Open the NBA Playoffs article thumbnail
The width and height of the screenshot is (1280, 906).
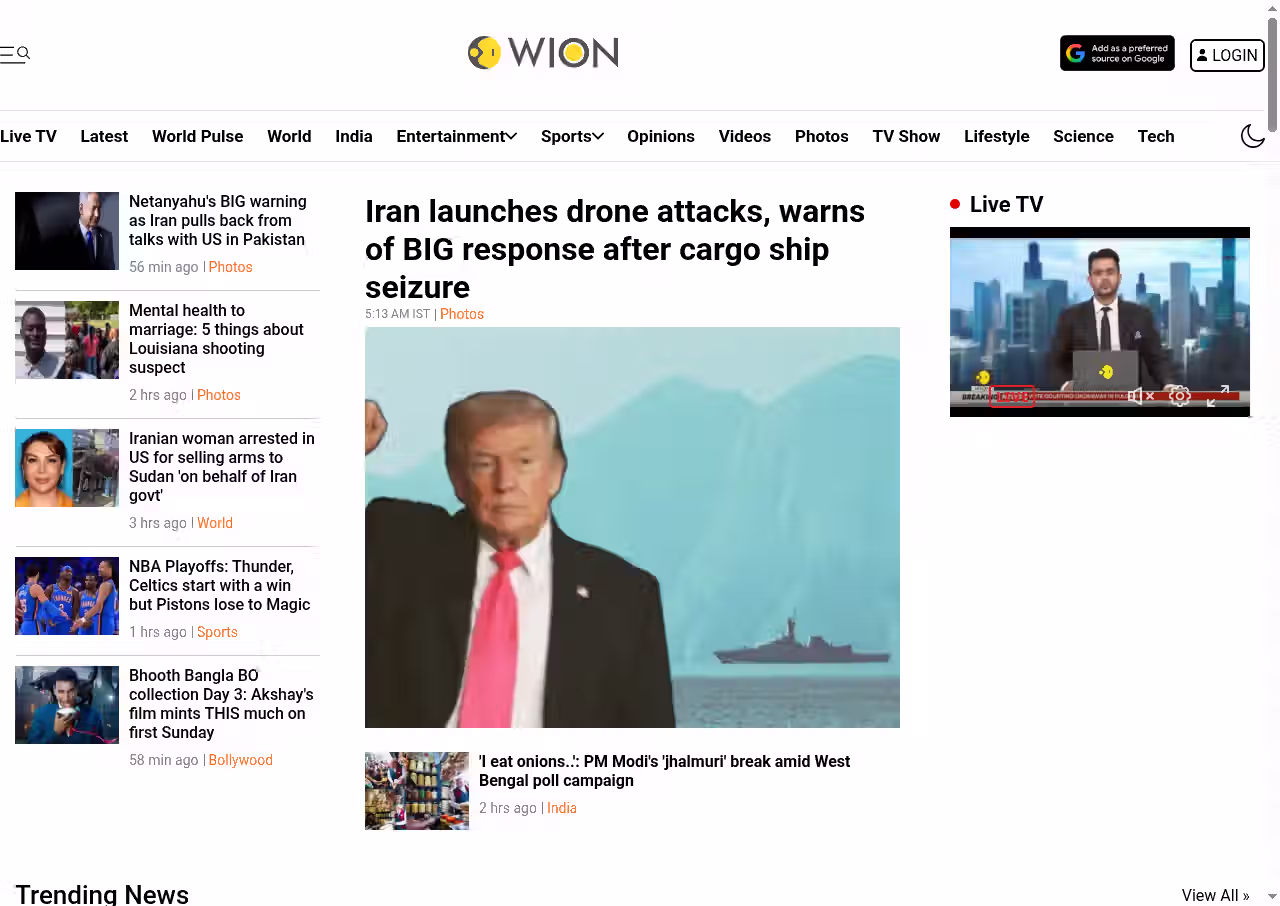point(67,596)
